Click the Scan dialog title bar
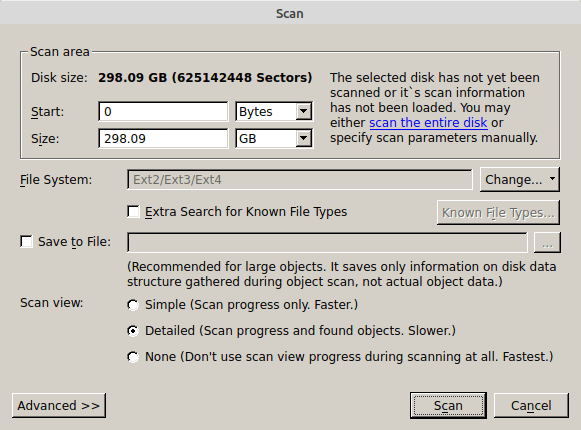This screenshot has height=430, width=581. click(x=290, y=13)
